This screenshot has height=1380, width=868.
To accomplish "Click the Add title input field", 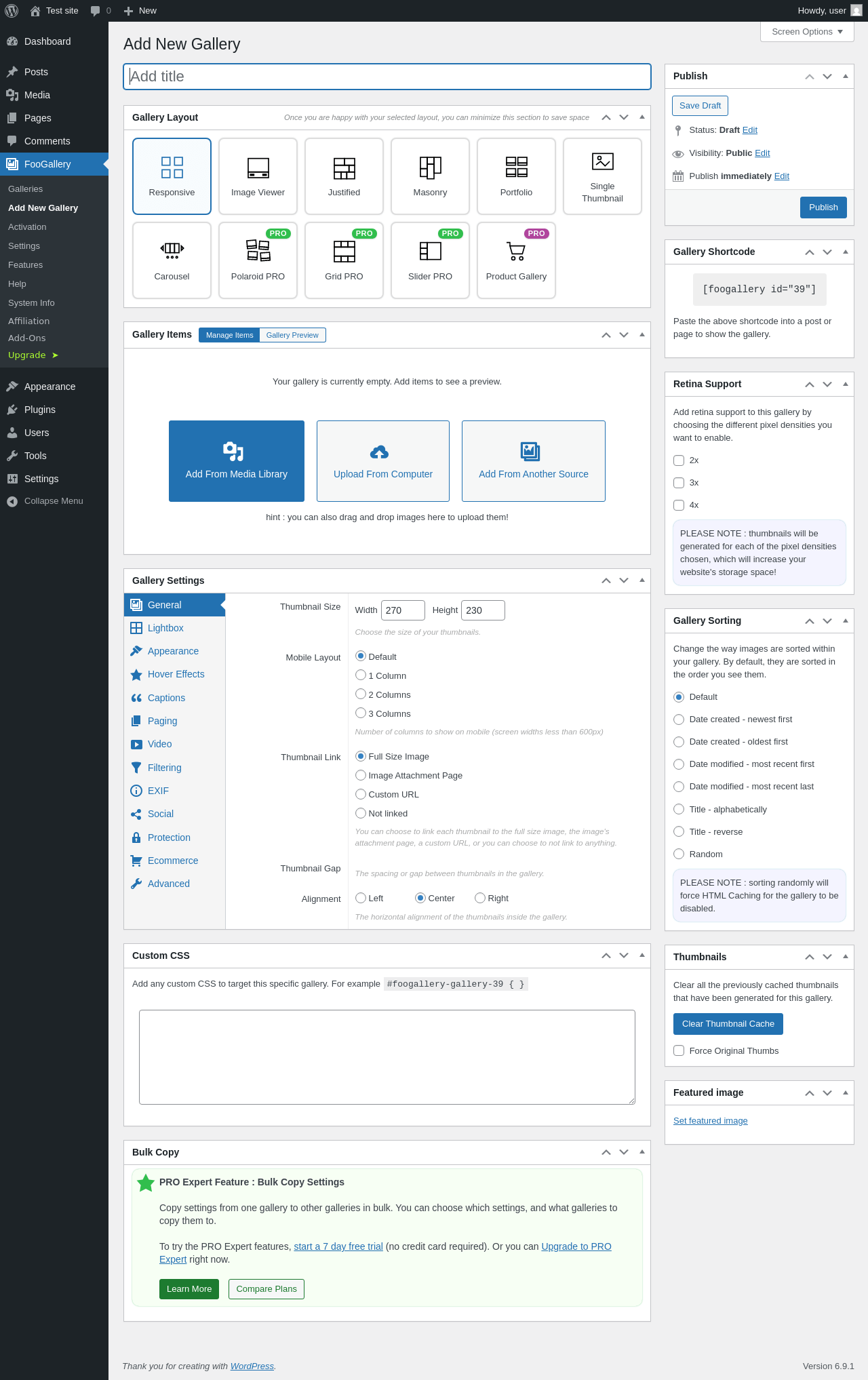I will click(387, 77).
